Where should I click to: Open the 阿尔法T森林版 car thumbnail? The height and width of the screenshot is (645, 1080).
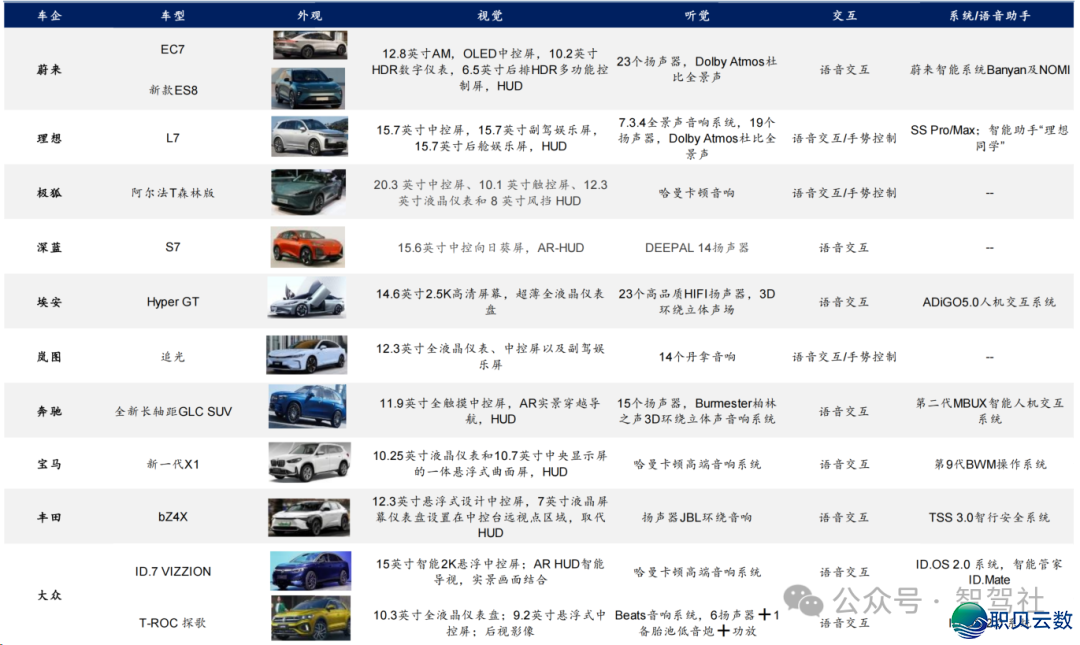(309, 192)
